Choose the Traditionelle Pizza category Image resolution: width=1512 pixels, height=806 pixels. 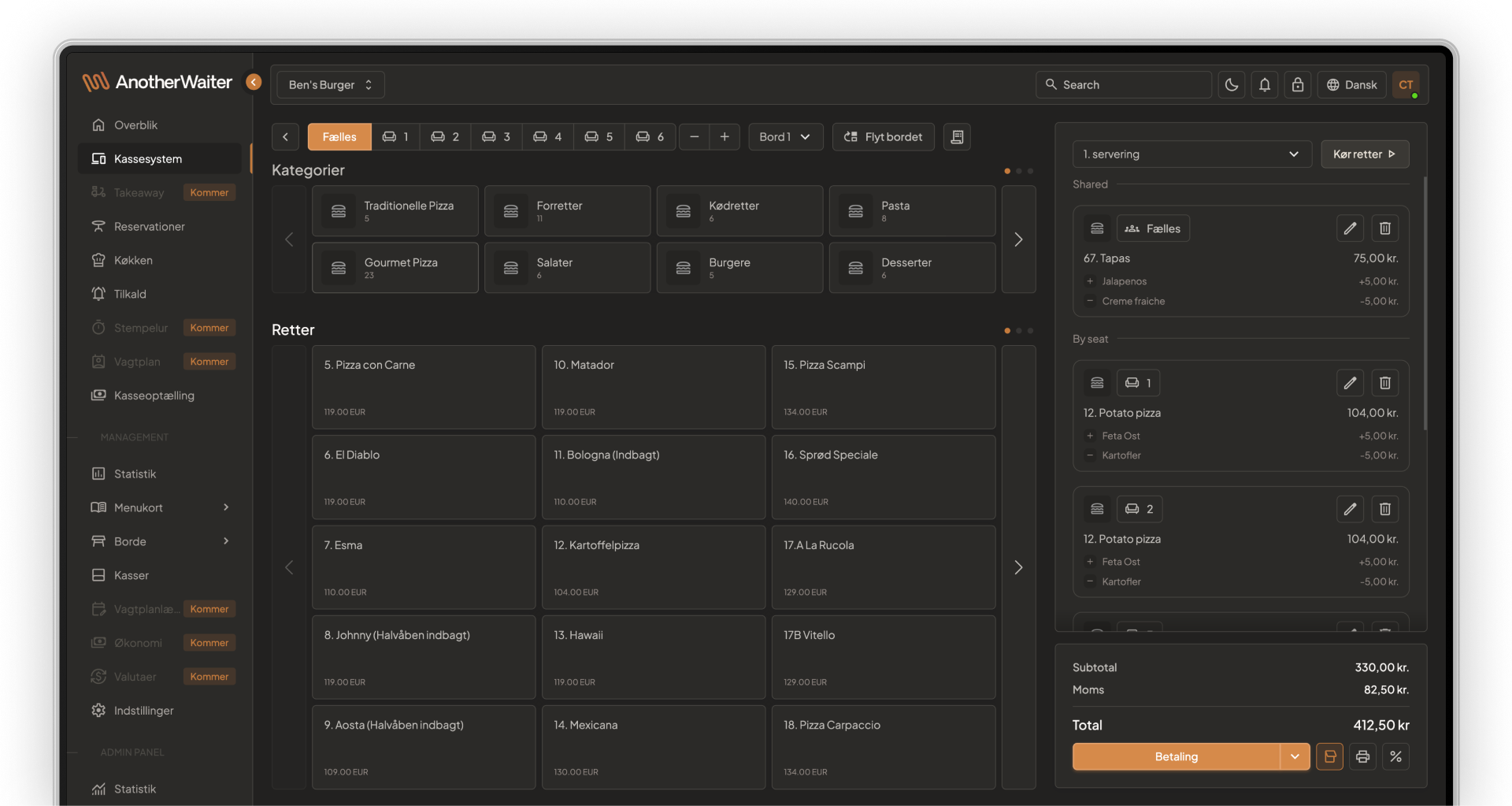[395, 211]
